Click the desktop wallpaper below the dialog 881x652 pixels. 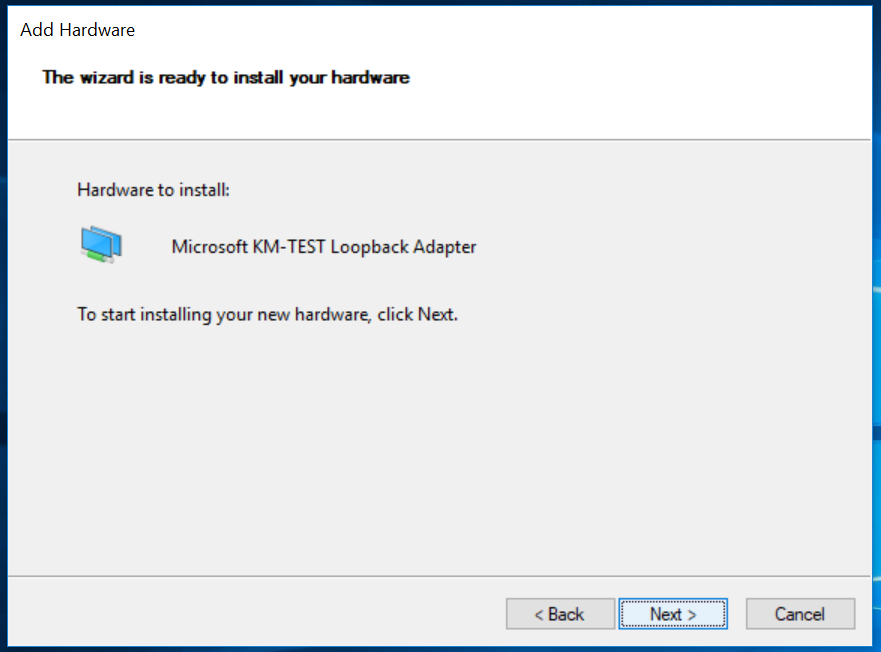(x=440, y=648)
